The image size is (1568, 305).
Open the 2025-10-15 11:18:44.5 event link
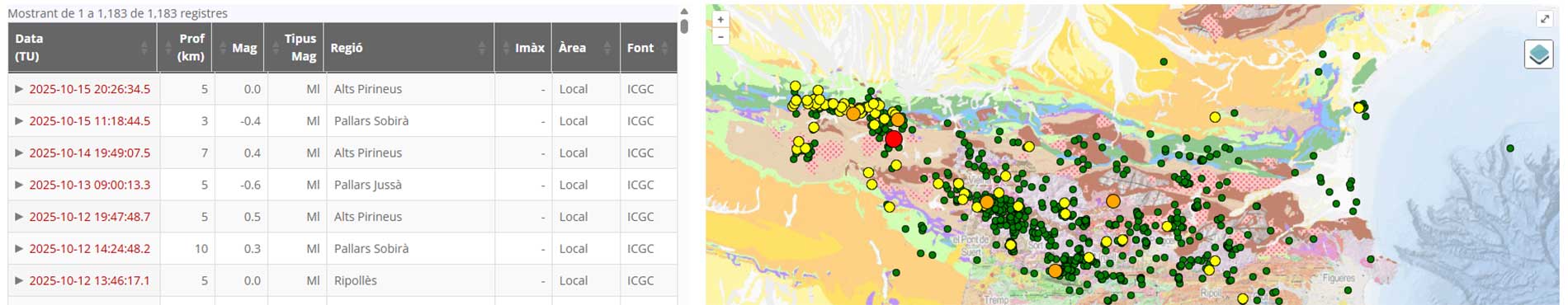pos(90,121)
